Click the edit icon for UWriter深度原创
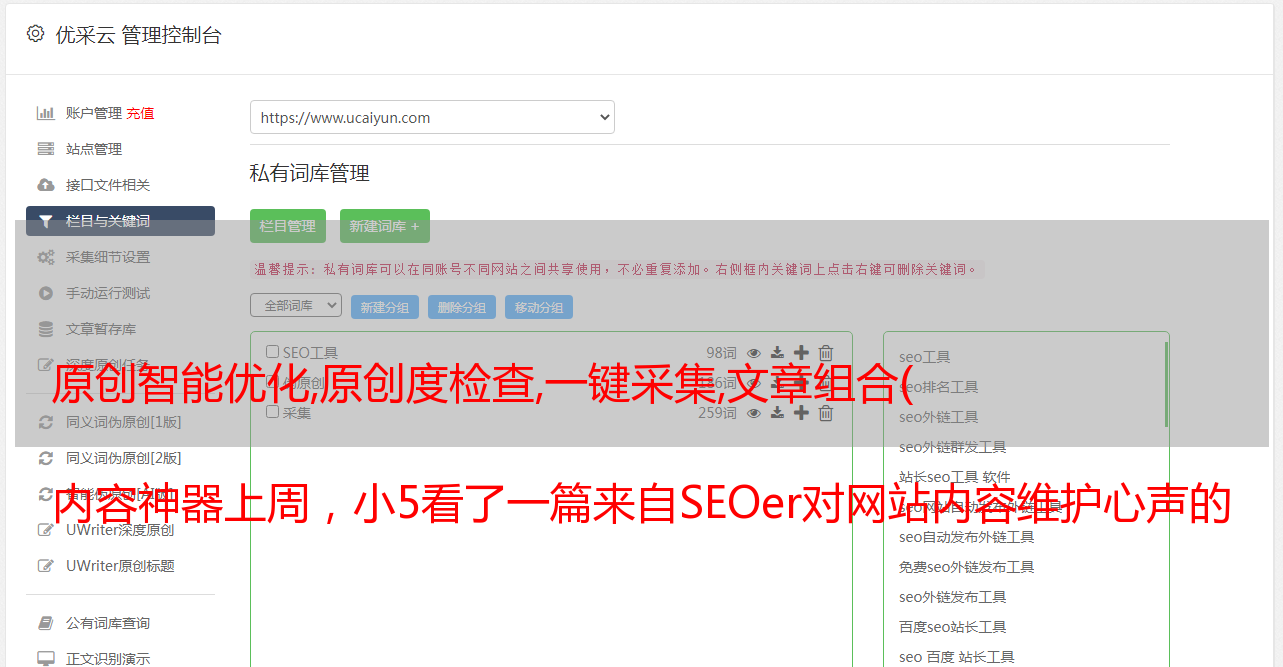This screenshot has width=1283, height=667. [46, 530]
